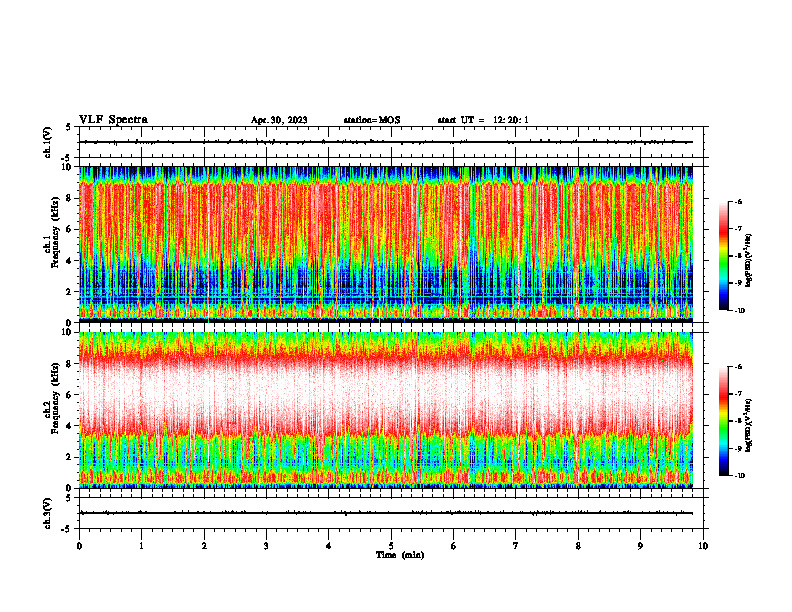Click the "-10" label on ch.1 color bar
This screenshot has height=612, width=792.
point(739,311)
